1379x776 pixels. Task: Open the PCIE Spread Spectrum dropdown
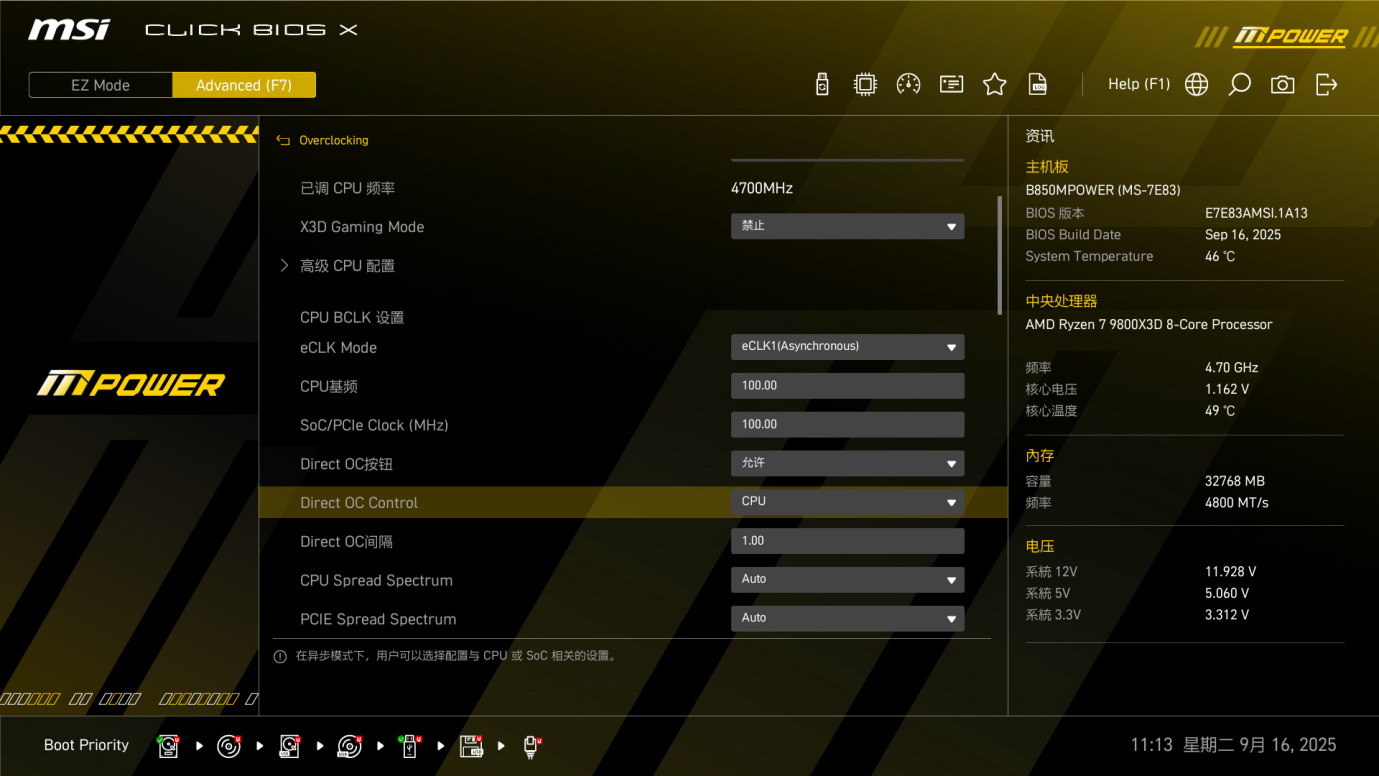(x=848, y=619)
